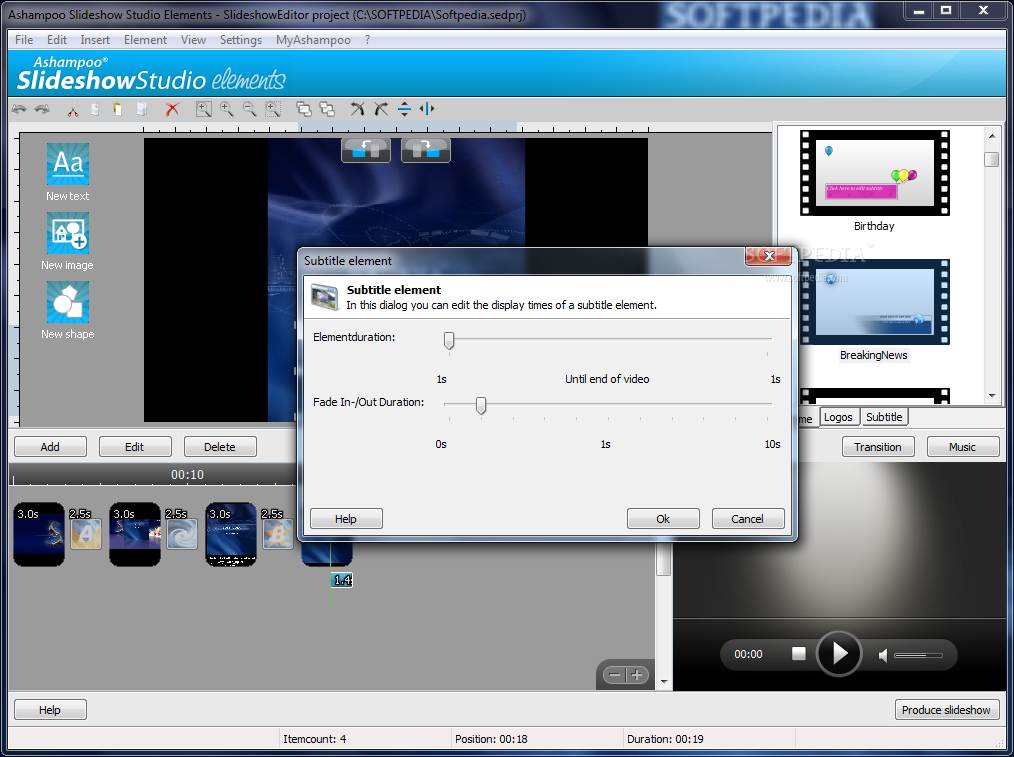Click the Zoom Out magnifier icon
Viewport: 1014px width, 757px height.
(x=250, y=109)
